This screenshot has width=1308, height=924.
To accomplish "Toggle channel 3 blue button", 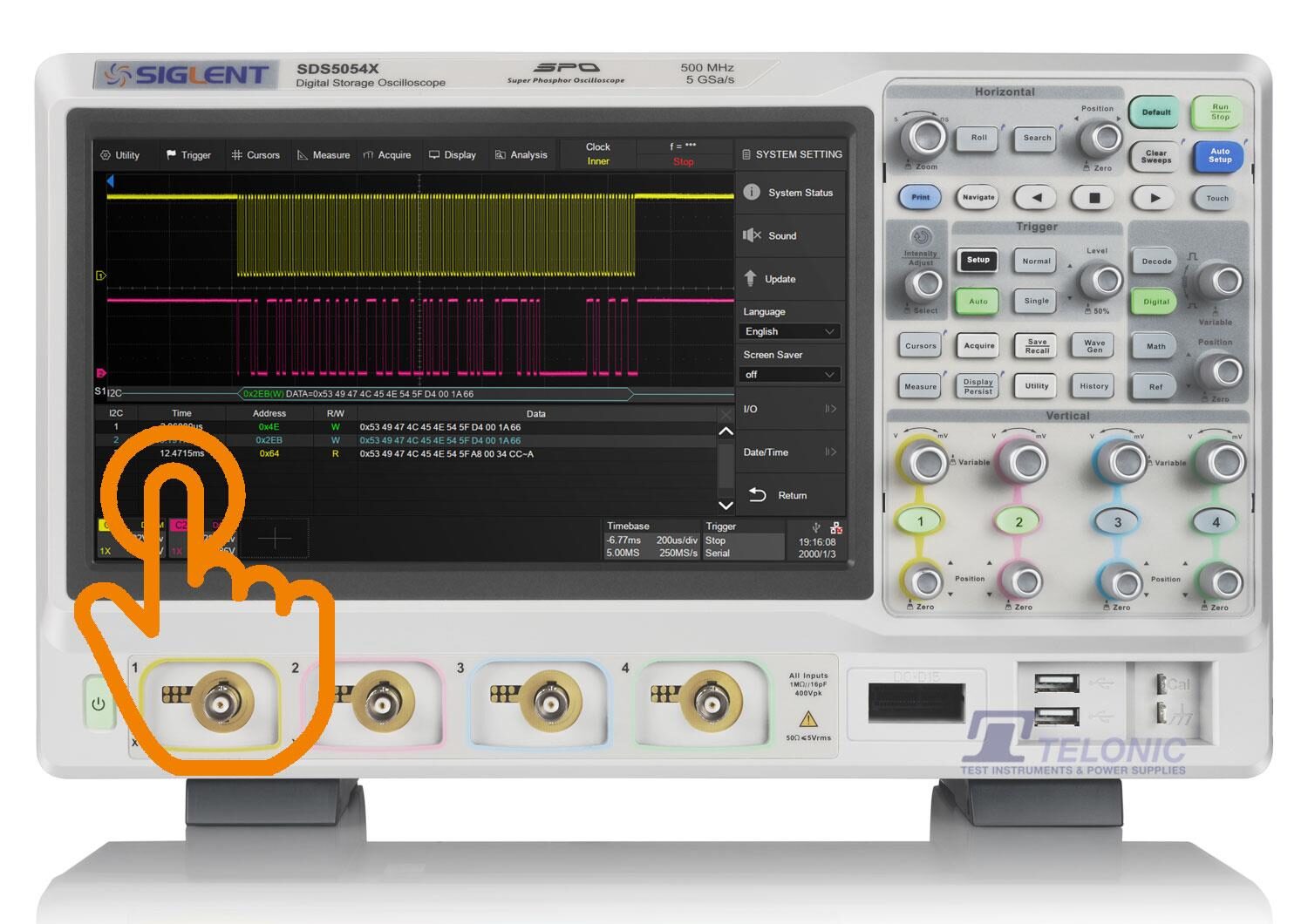I will coord(1118,521).
